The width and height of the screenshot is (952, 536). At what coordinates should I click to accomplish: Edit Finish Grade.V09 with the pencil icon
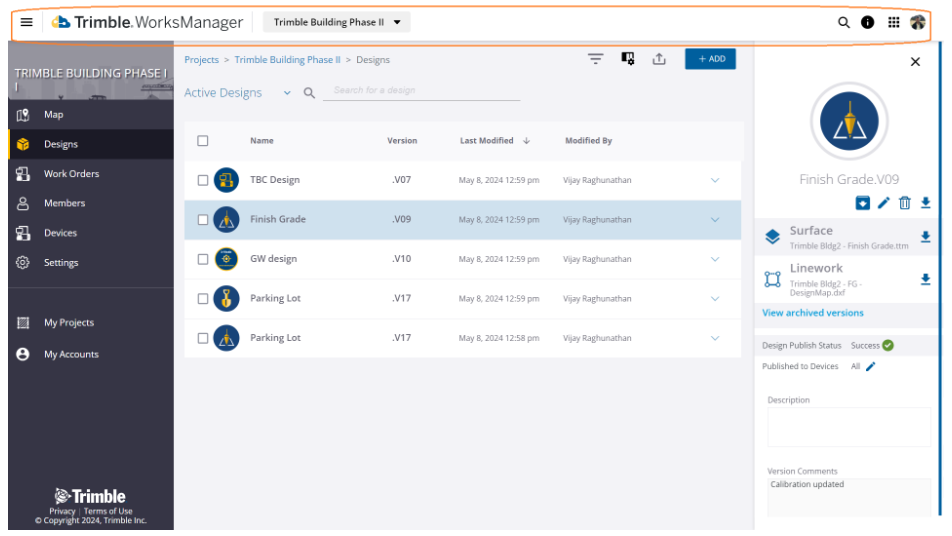click(883, 203)
